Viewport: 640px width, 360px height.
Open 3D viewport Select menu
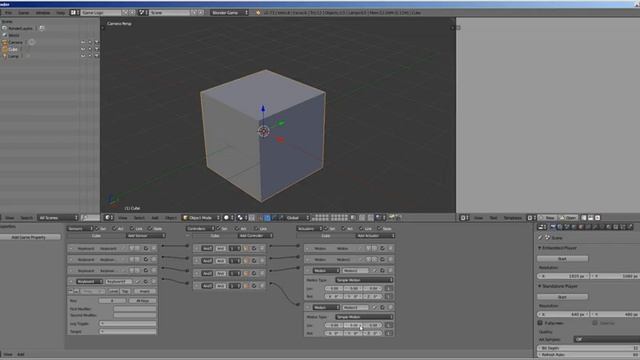click(139, 218)
